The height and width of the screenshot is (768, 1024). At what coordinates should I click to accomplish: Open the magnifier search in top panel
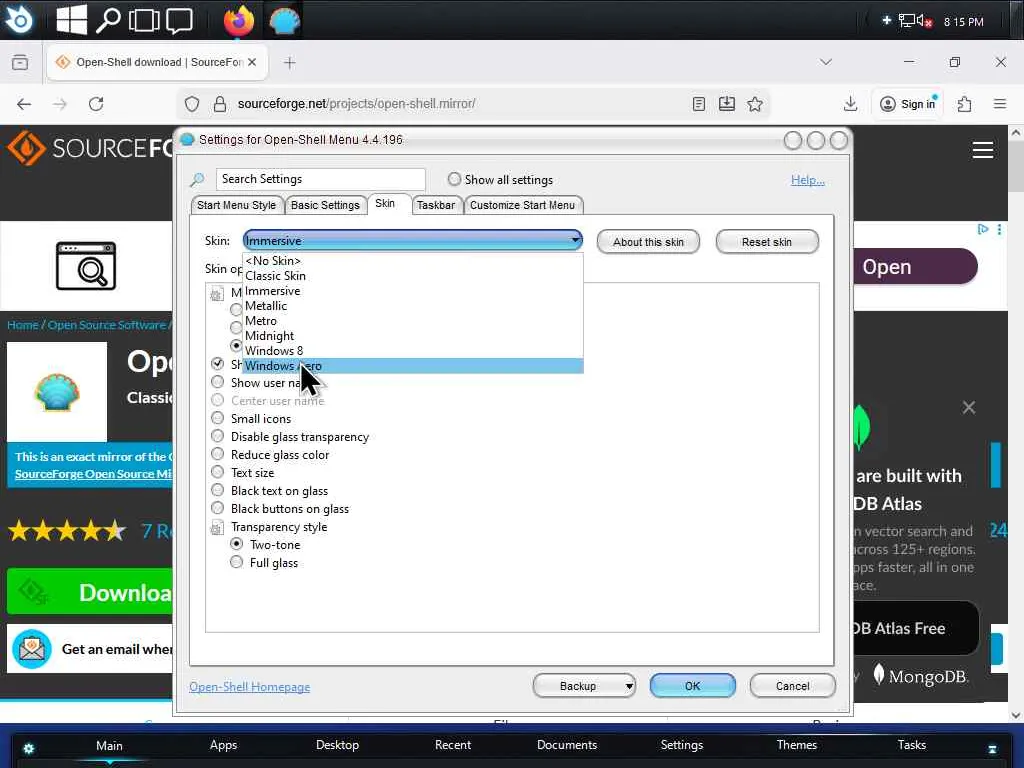[x=108, y=20]
